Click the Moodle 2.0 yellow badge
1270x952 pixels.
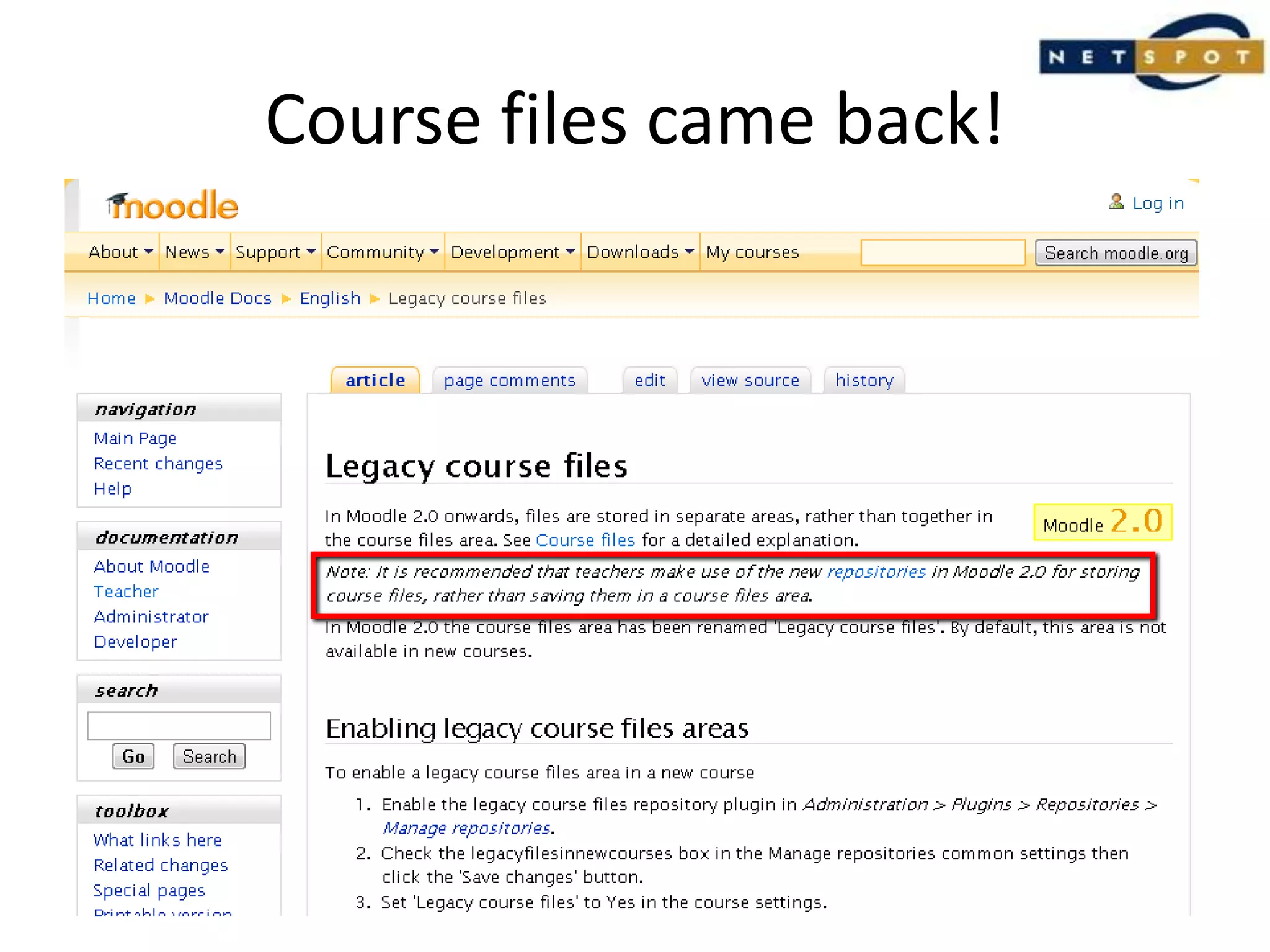click(x=1103, y=522)
